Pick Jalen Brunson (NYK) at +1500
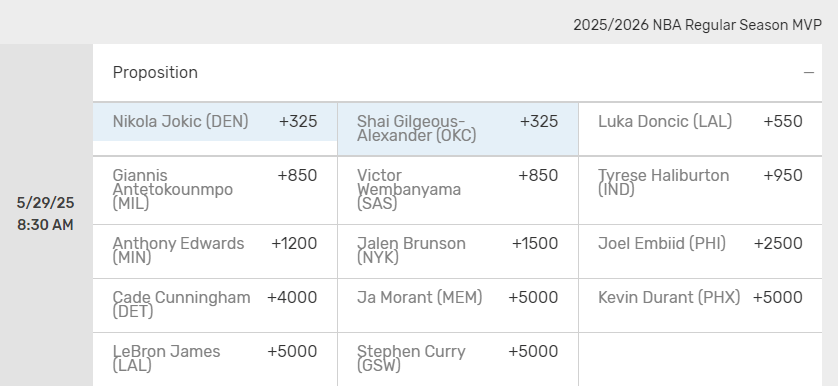This screenshot has height=386, width=838. tap(458, 251)
